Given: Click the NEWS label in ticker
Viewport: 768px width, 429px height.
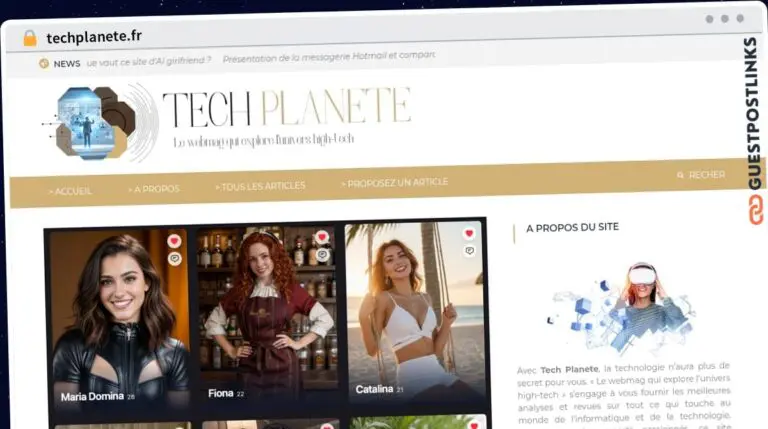Looking at the screenshot, I should pyautogui.click(x=67, y=64).
